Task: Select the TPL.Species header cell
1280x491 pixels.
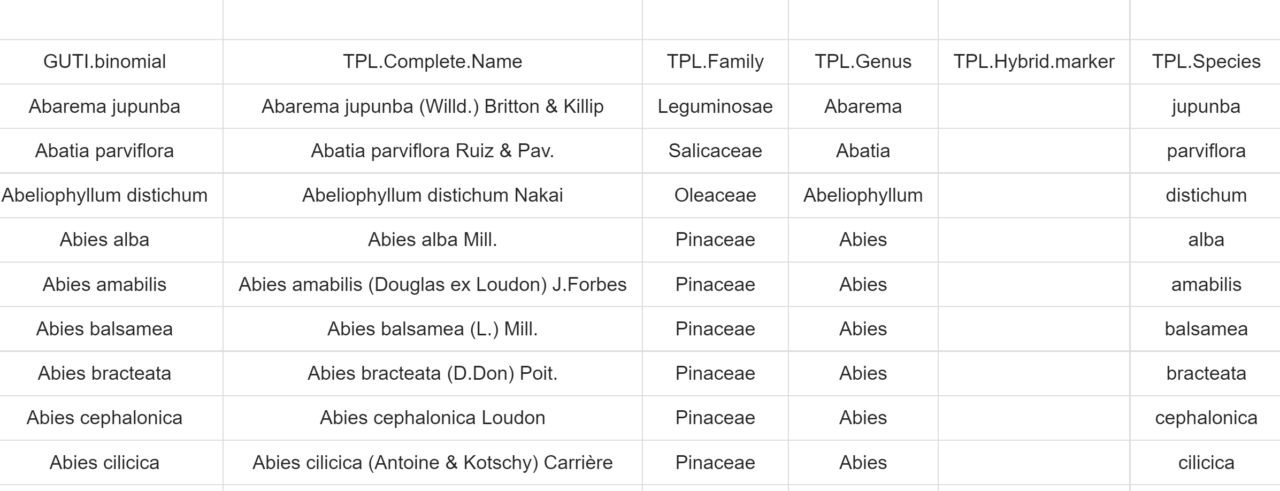Action: coord(1206,62)
